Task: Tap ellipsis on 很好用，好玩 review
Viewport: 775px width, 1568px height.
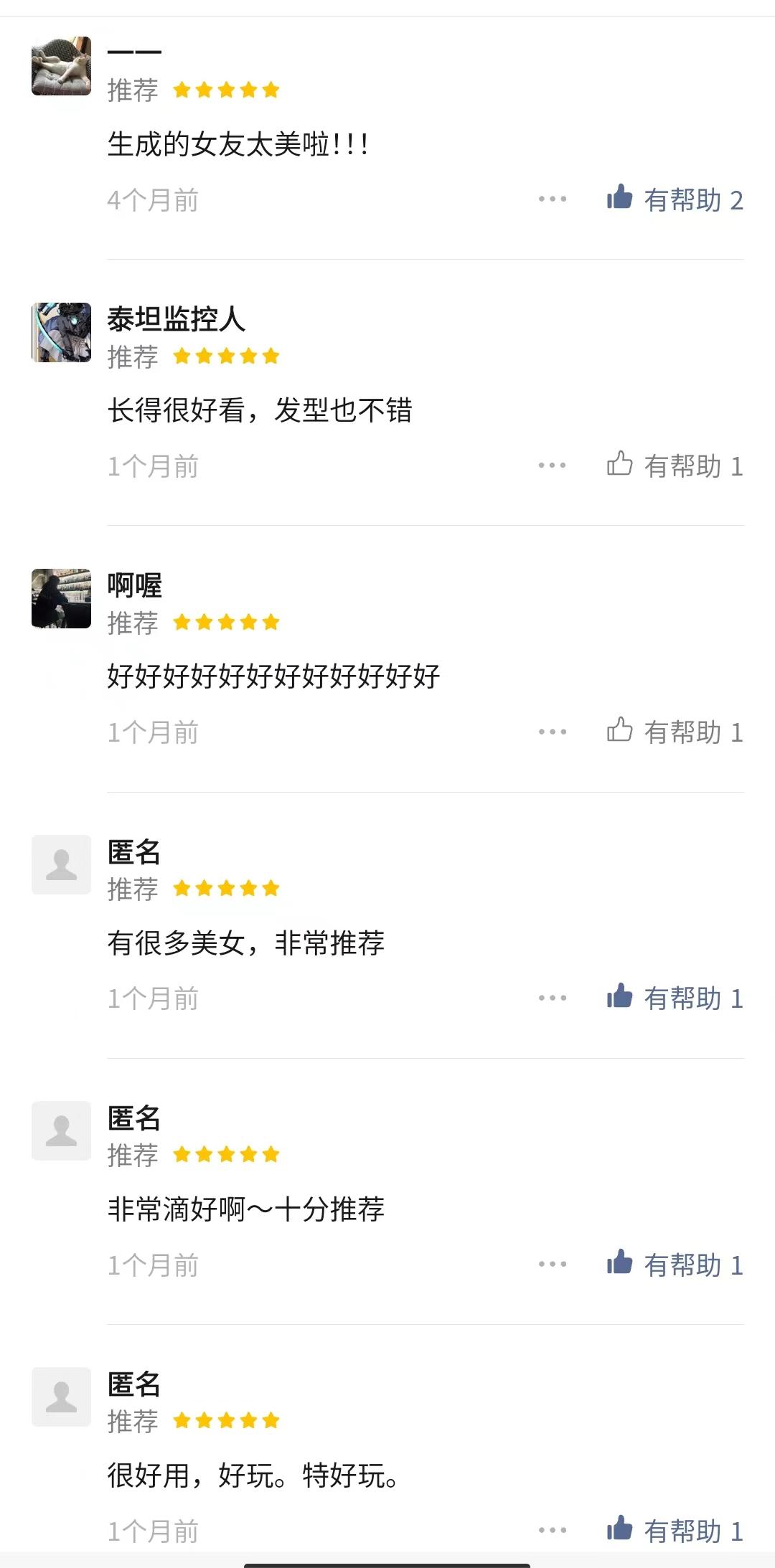Action: click(553, 1530)
